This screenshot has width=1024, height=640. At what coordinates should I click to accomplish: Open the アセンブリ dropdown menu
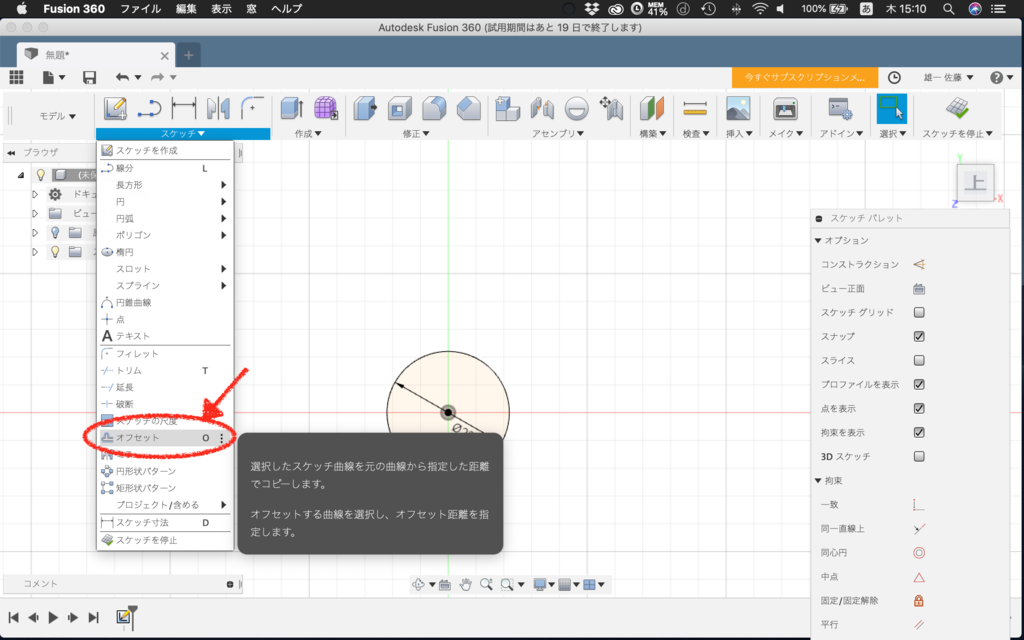coord(558,133)
